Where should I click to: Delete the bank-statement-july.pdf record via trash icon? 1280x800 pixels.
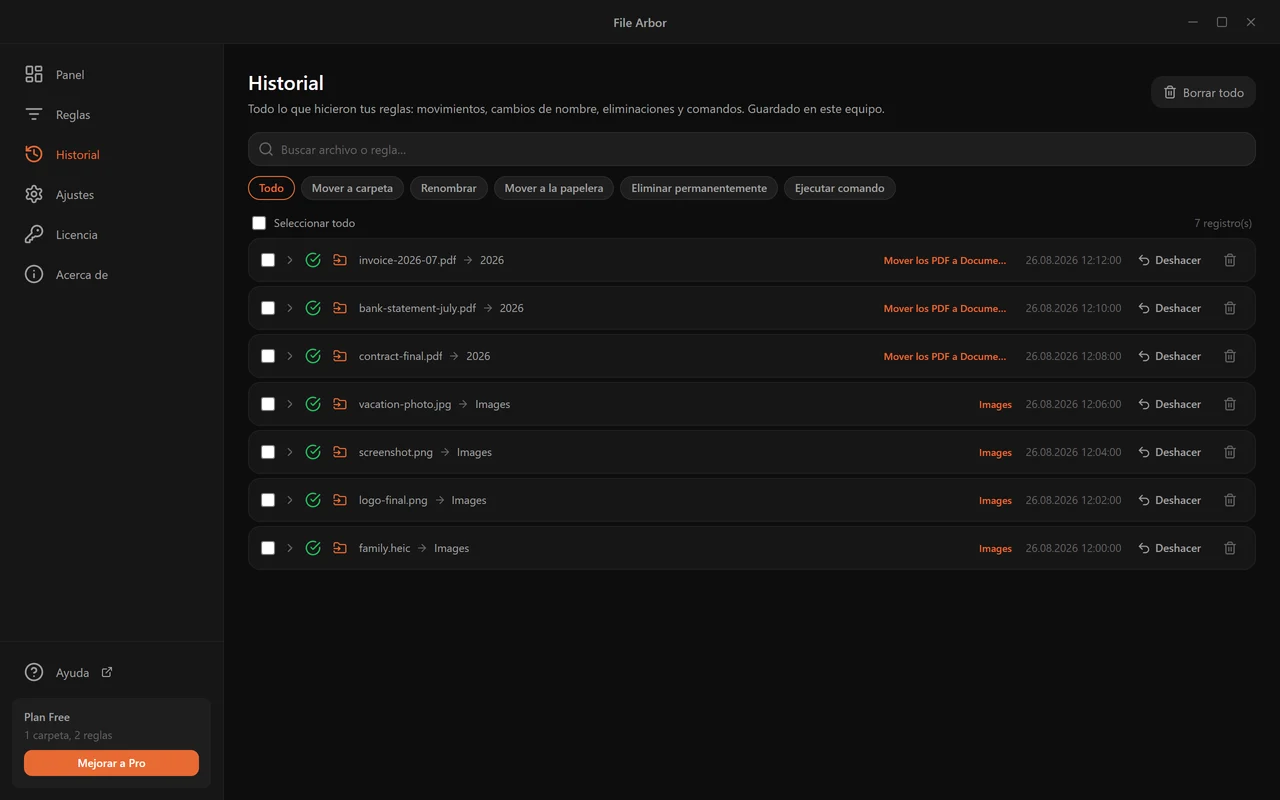pos(1230,308)
